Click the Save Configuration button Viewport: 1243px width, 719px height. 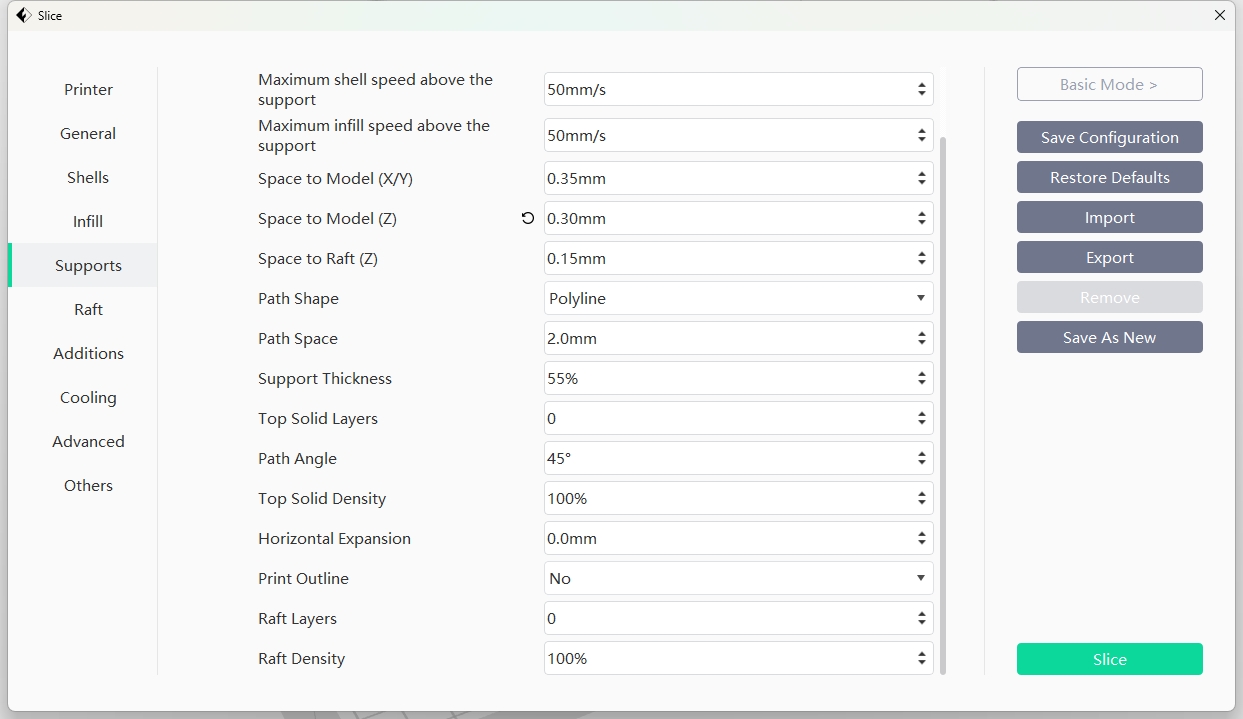pos(1109,137)
